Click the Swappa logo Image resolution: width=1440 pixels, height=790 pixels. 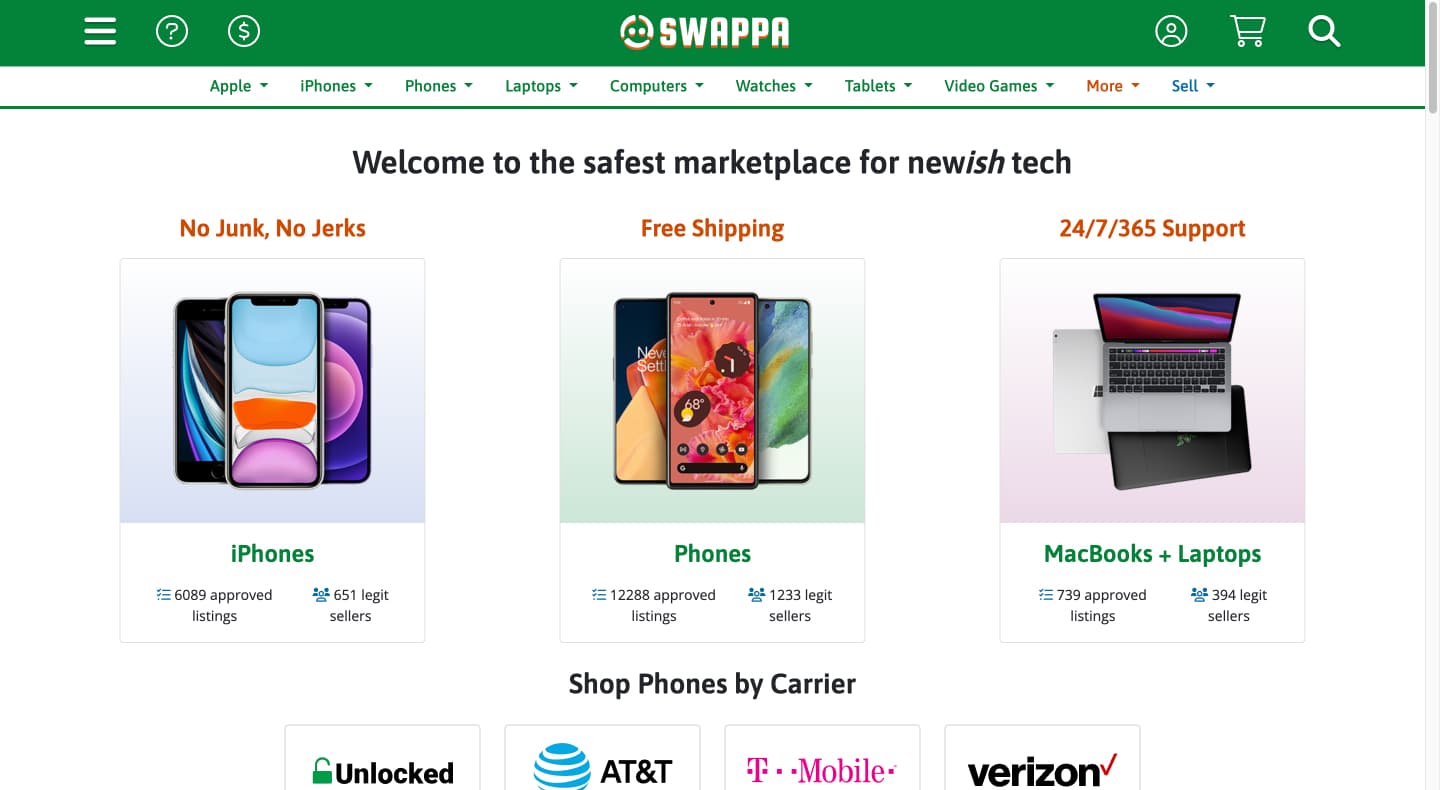[705, 32]
